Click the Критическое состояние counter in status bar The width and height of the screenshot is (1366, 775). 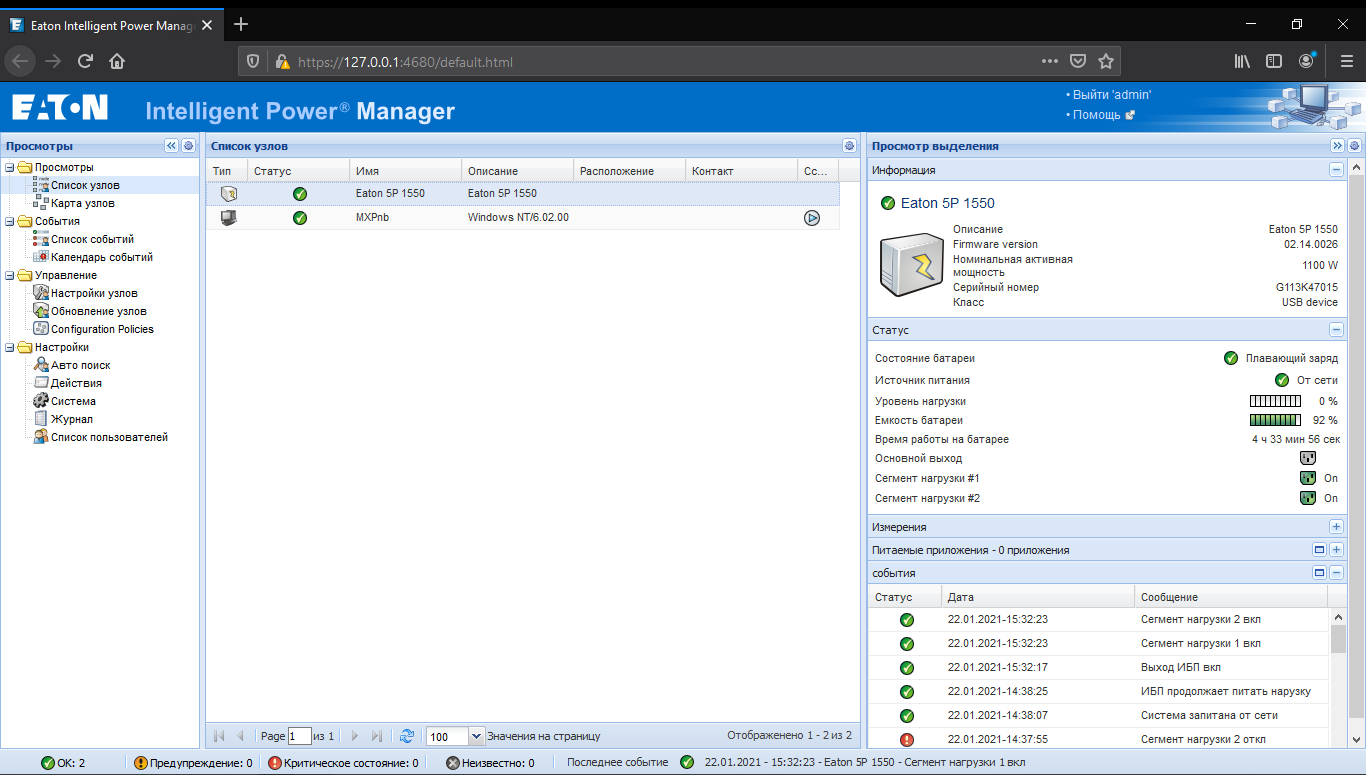click(x=343, y=763)
